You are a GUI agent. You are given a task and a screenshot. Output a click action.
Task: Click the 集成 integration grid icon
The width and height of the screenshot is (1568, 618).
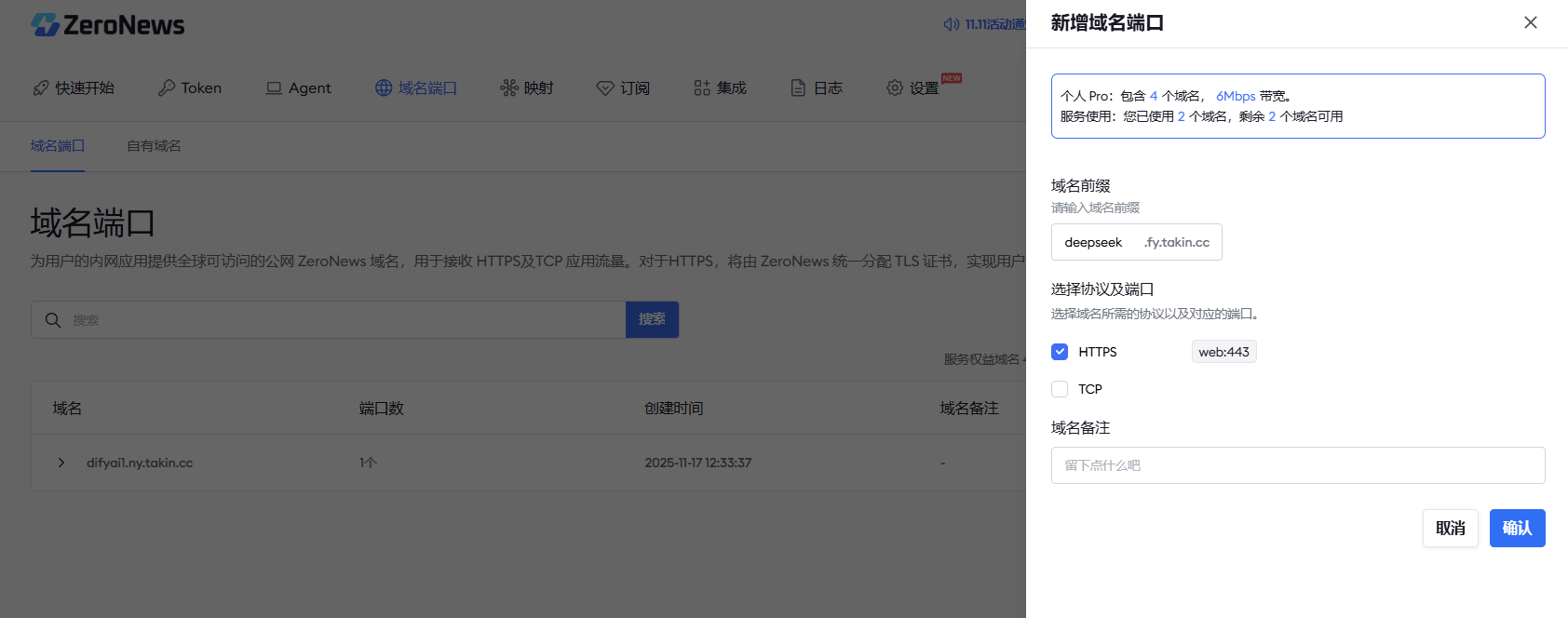tap(702, 87)
